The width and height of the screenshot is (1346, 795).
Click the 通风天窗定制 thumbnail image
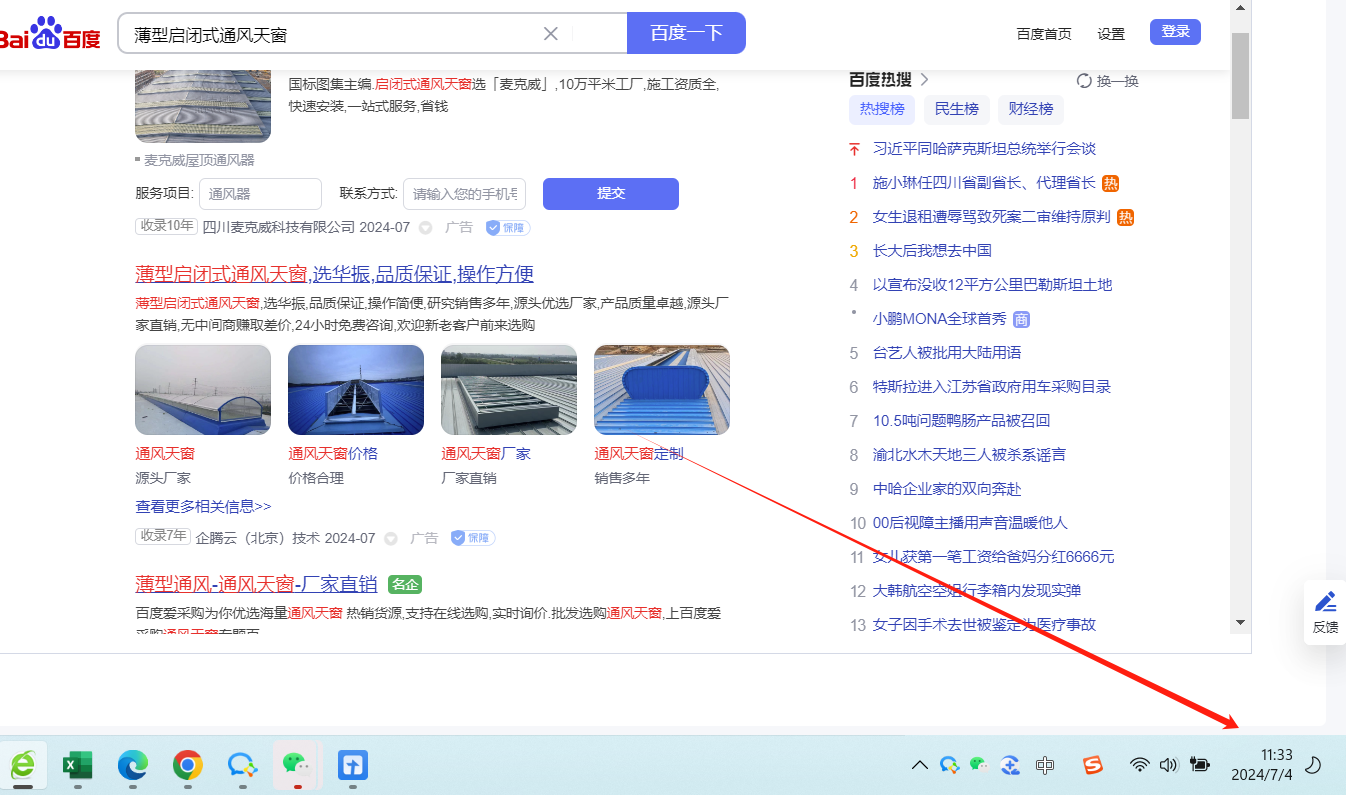[662, 390]
